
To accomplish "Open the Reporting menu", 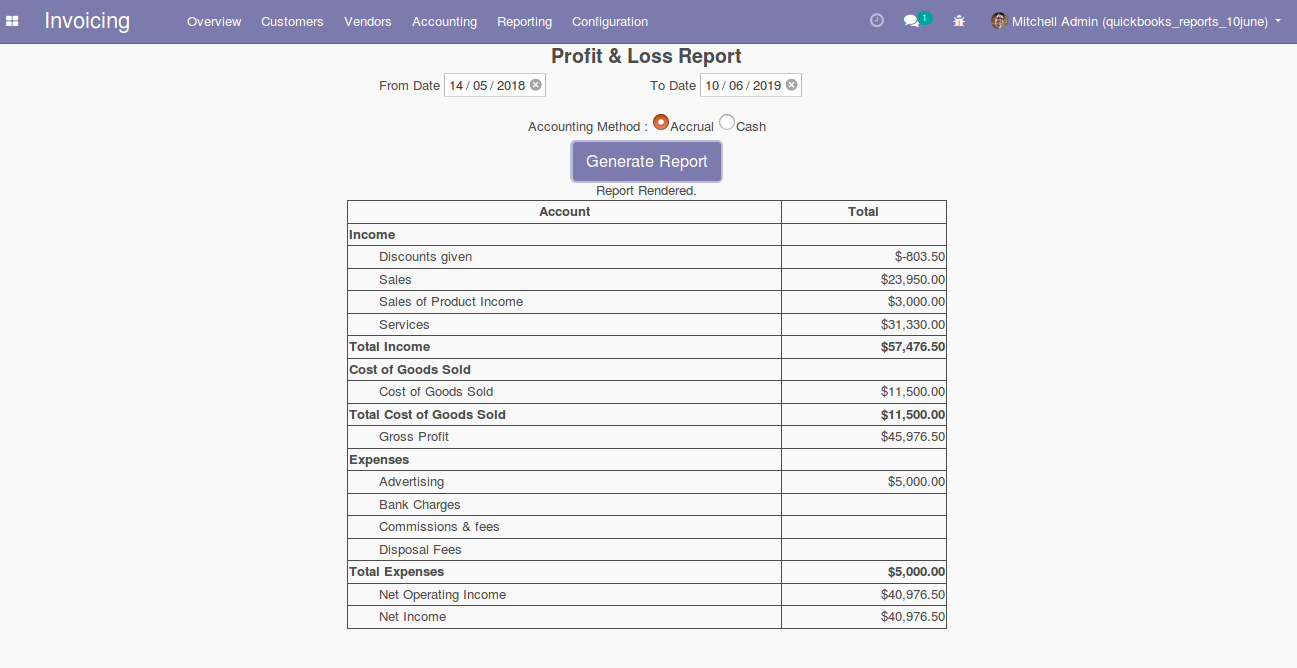I will (x=524, y=21).
